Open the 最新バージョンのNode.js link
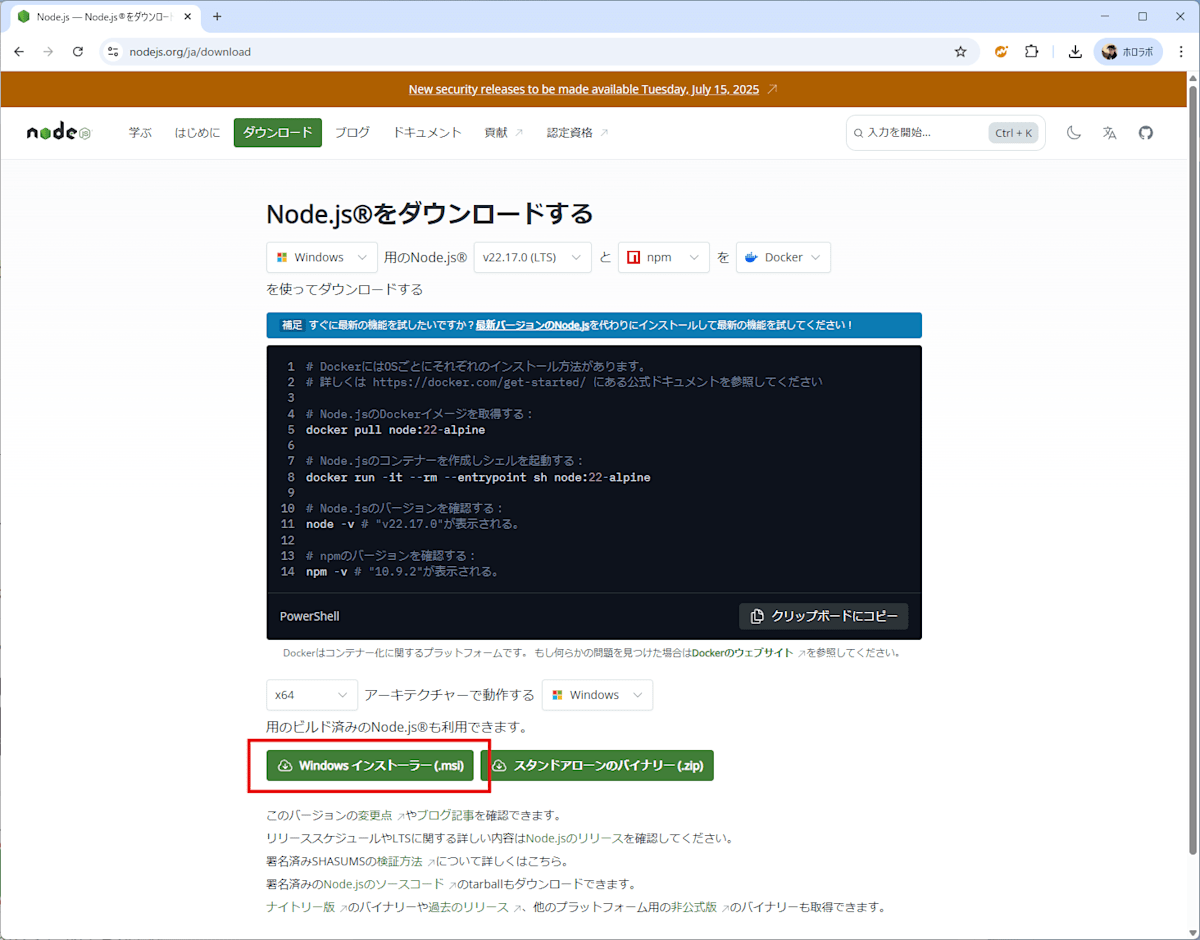1200x940 pixels. [x=532, y=325]
